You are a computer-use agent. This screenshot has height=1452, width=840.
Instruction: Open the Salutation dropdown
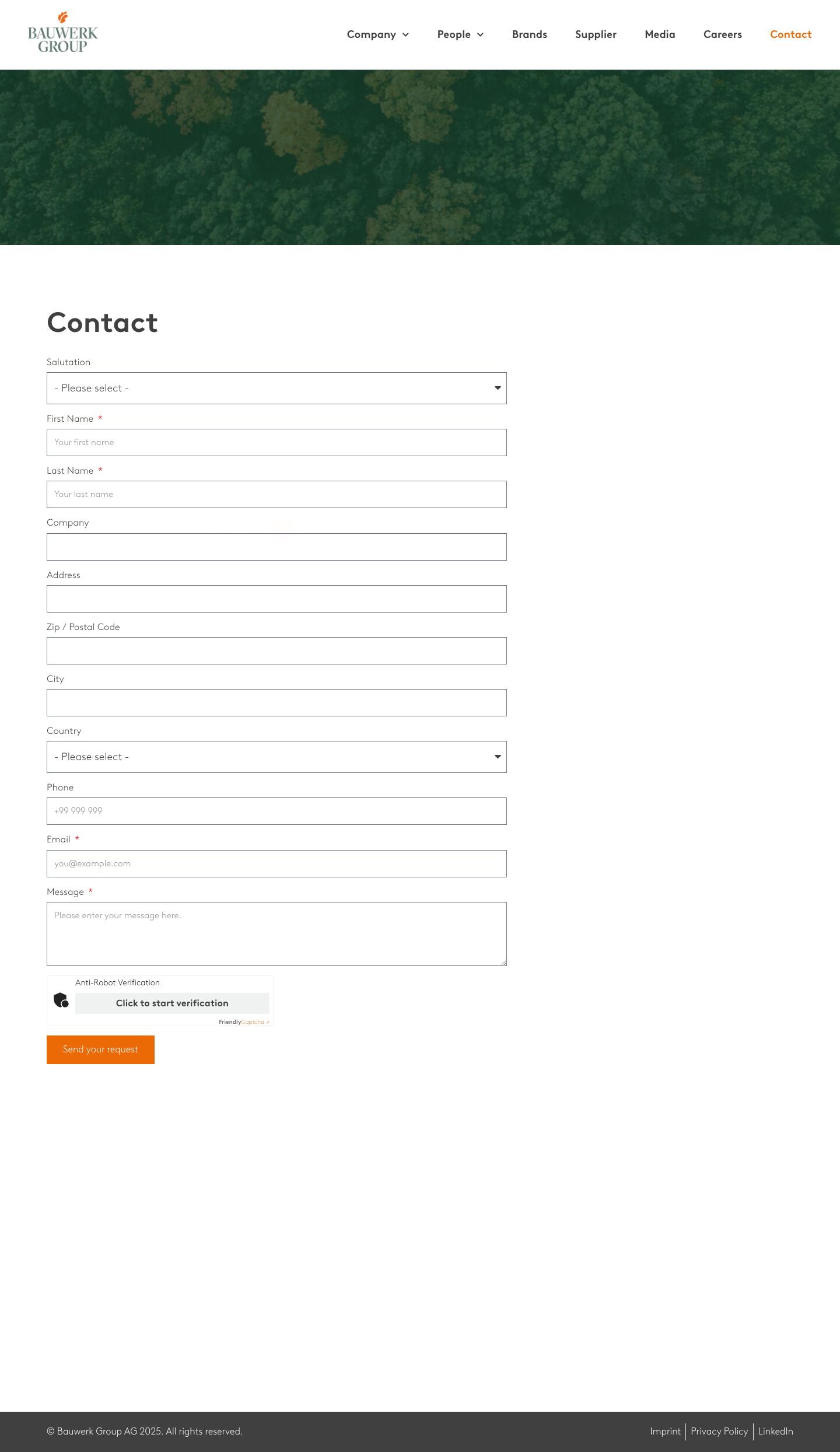(276, 388)
